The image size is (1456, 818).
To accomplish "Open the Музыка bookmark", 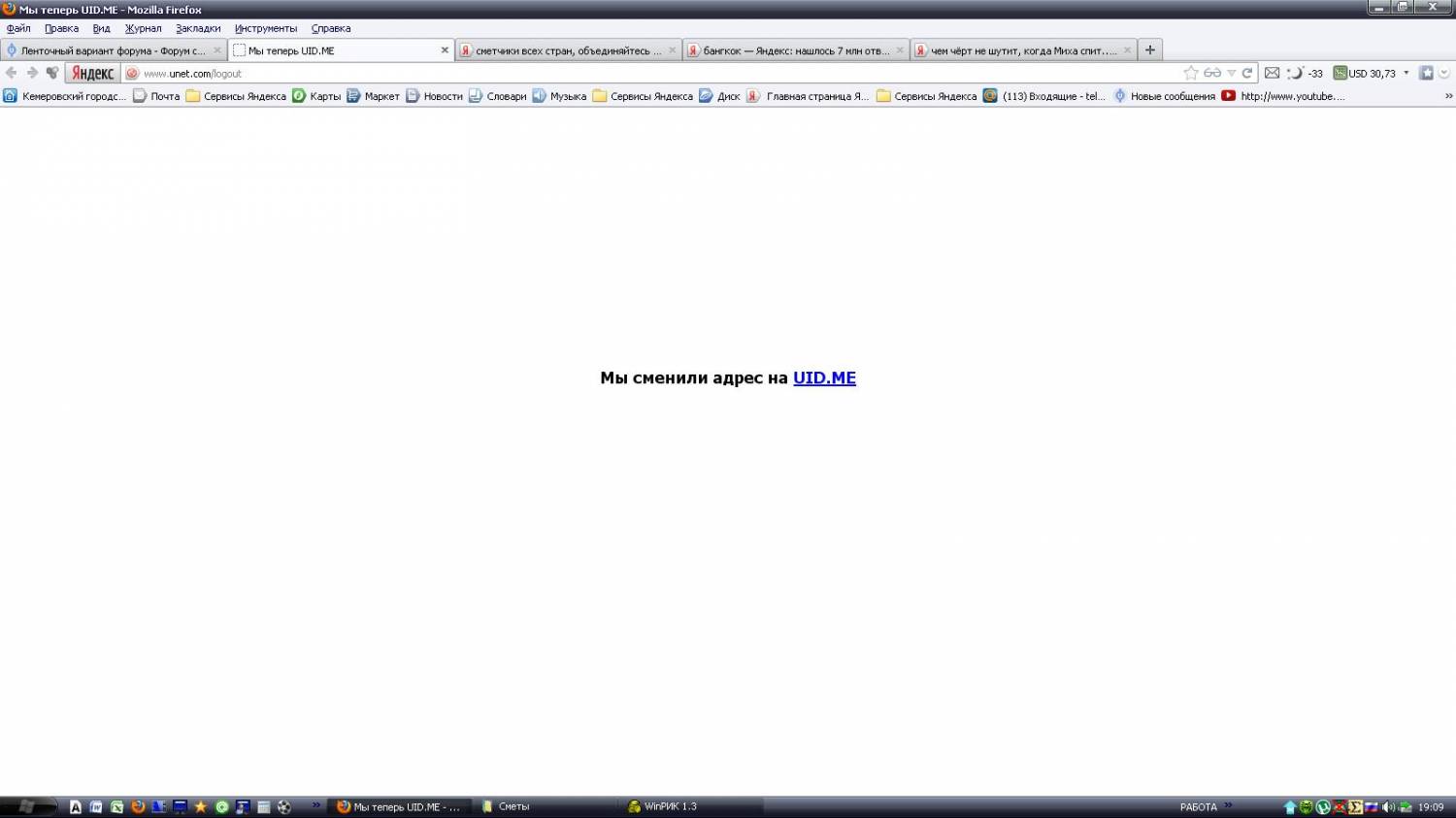I will pos(559,96).
